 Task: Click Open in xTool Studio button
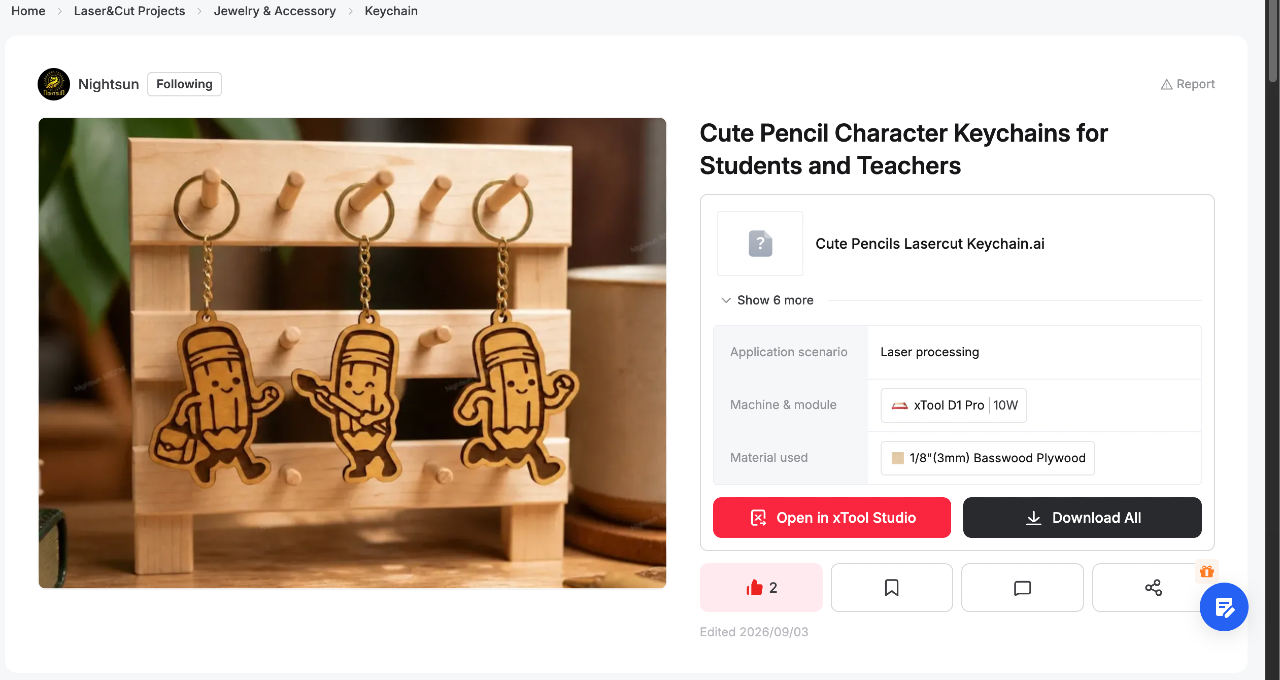(832, 518)
